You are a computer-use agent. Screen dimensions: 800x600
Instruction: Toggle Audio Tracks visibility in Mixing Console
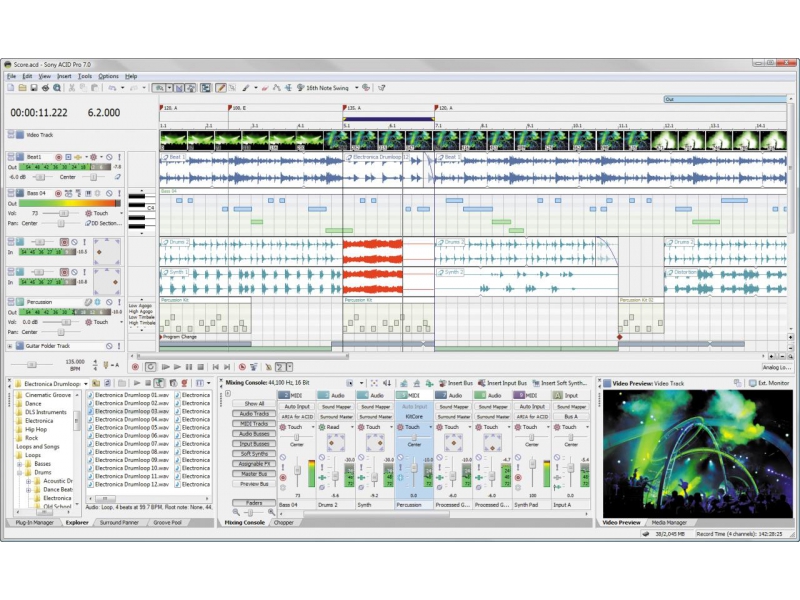(x=254, y=413)
